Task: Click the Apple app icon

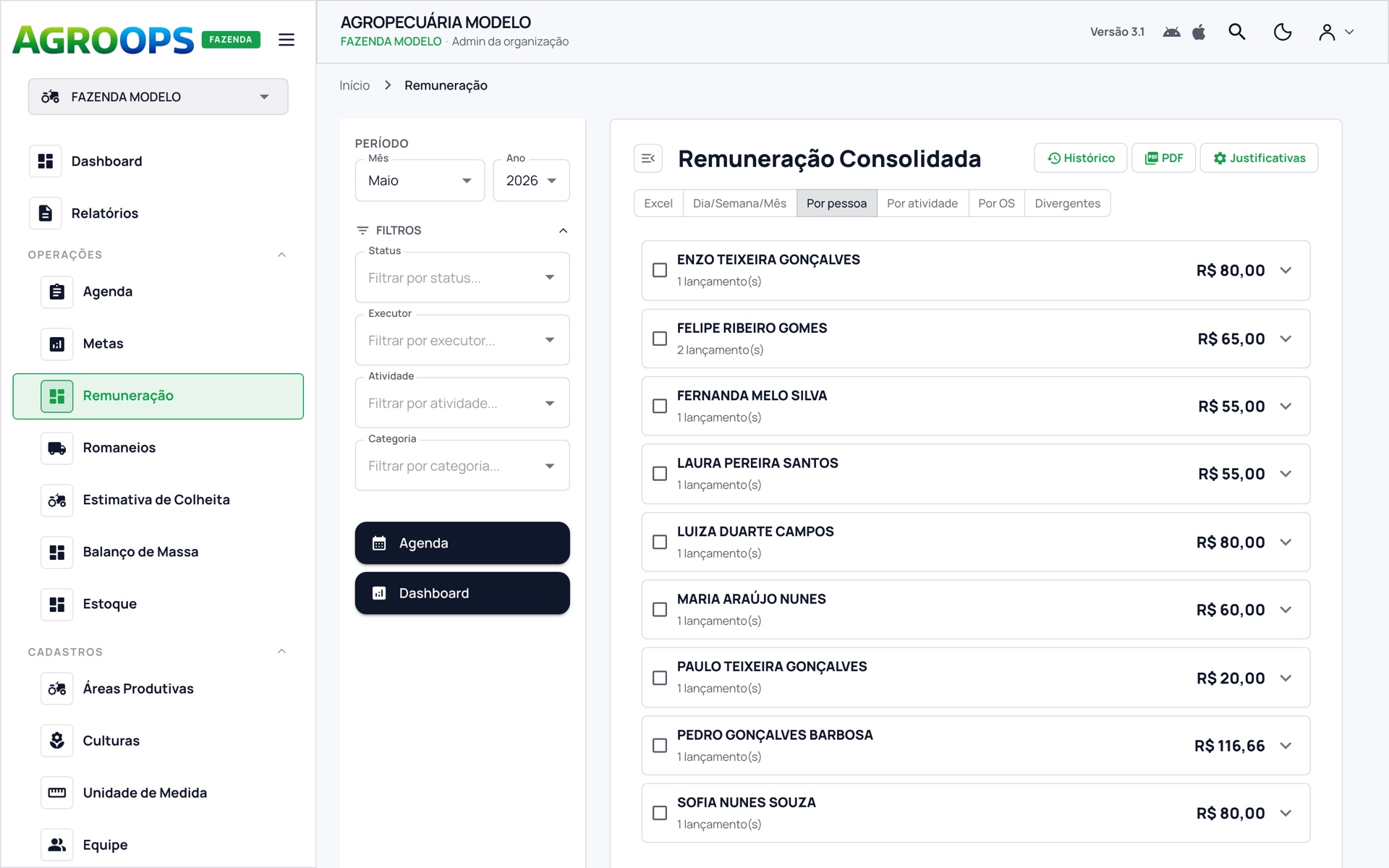Action: point(1199,32)
